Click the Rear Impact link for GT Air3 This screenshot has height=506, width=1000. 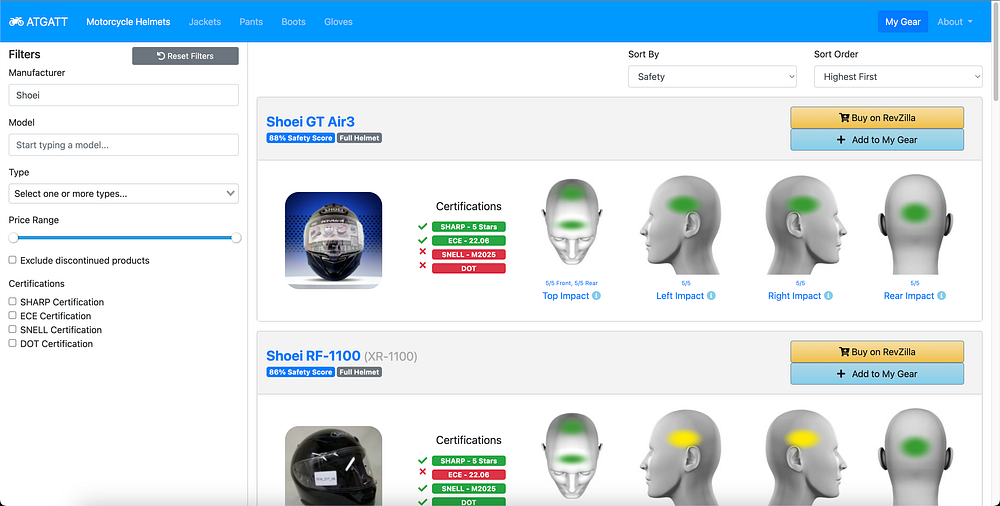909,296
